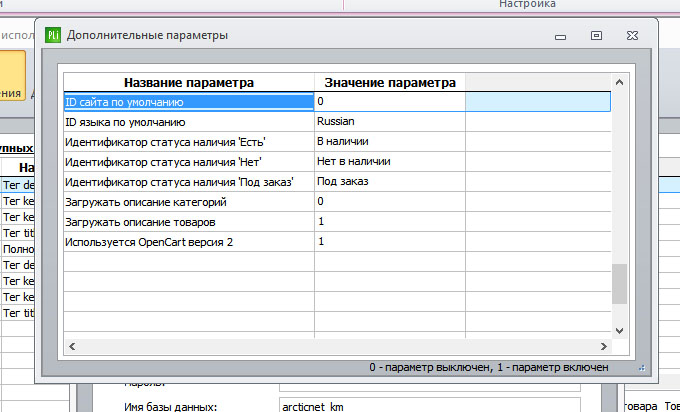Click the scroll down arrow of parameter table

pyautogui.click(x=619, y=331)
